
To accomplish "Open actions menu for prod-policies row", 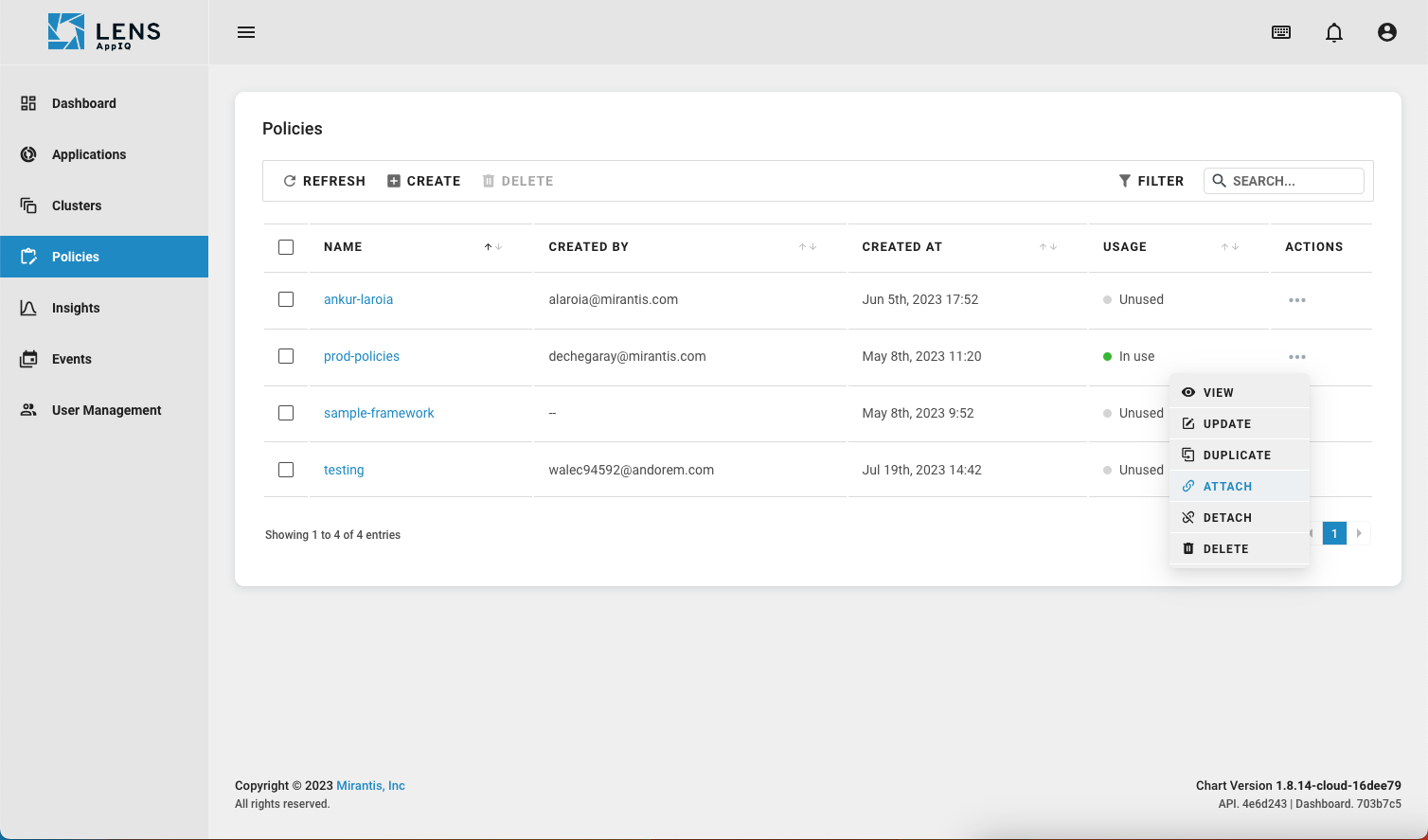I will tap(1297, 357).
